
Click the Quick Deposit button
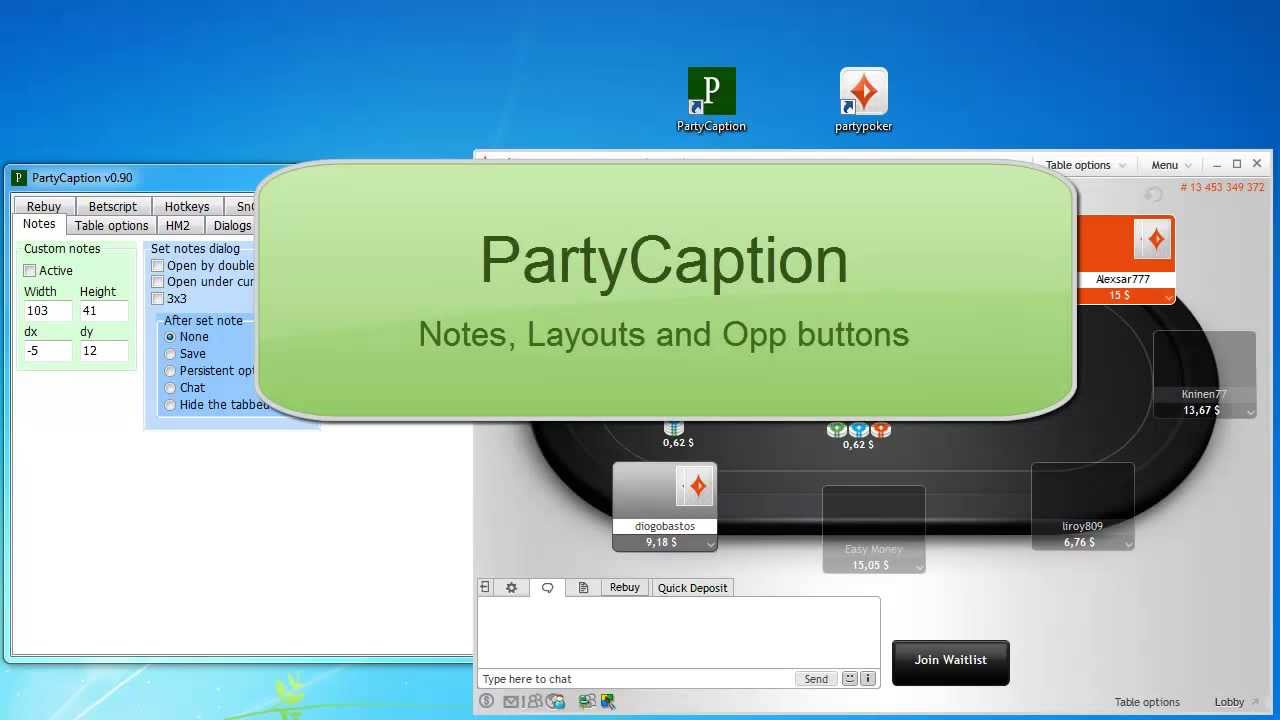click(x=692, y=588)
